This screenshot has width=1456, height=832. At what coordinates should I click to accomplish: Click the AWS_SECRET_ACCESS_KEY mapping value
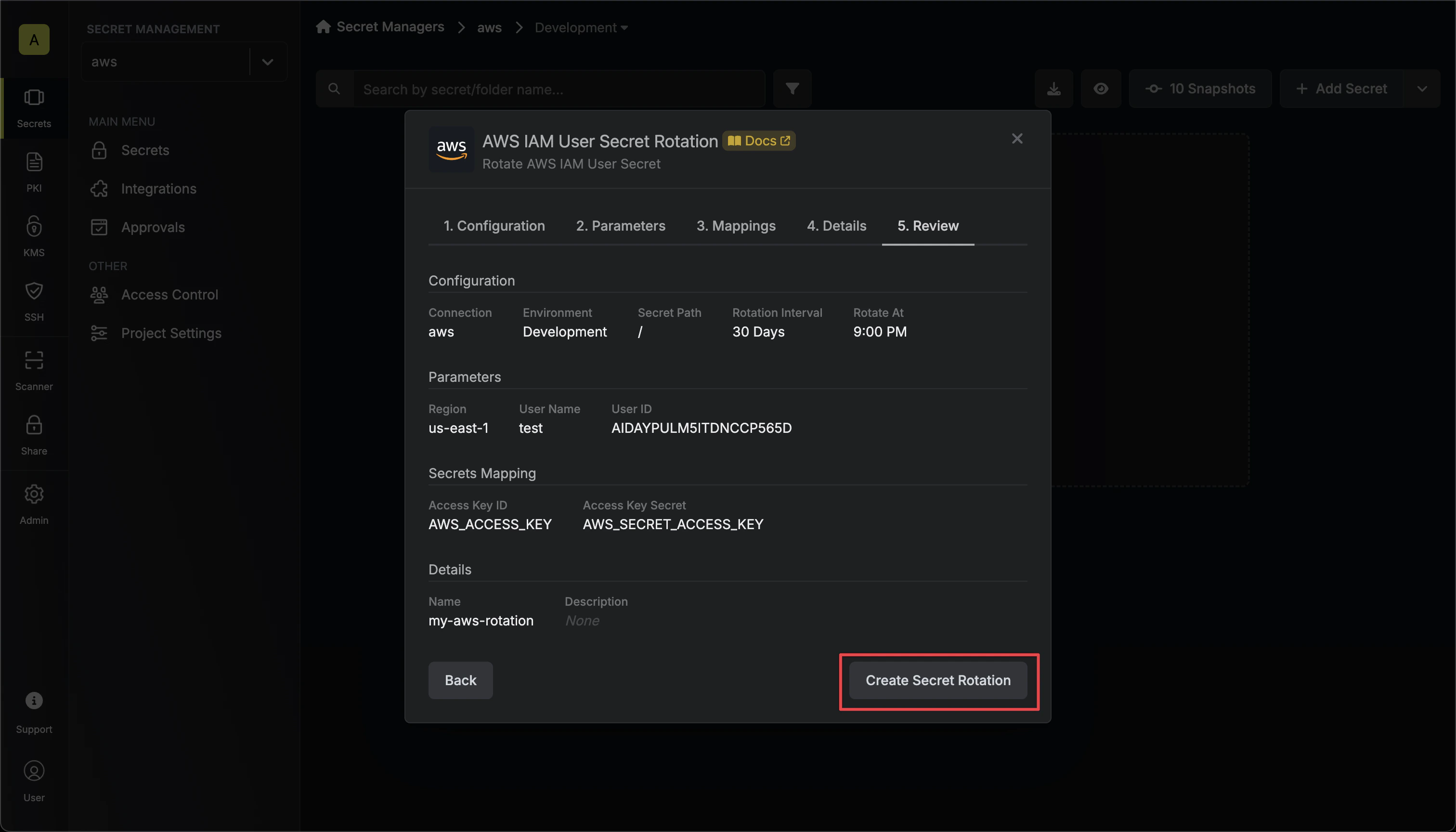(673, 524)
